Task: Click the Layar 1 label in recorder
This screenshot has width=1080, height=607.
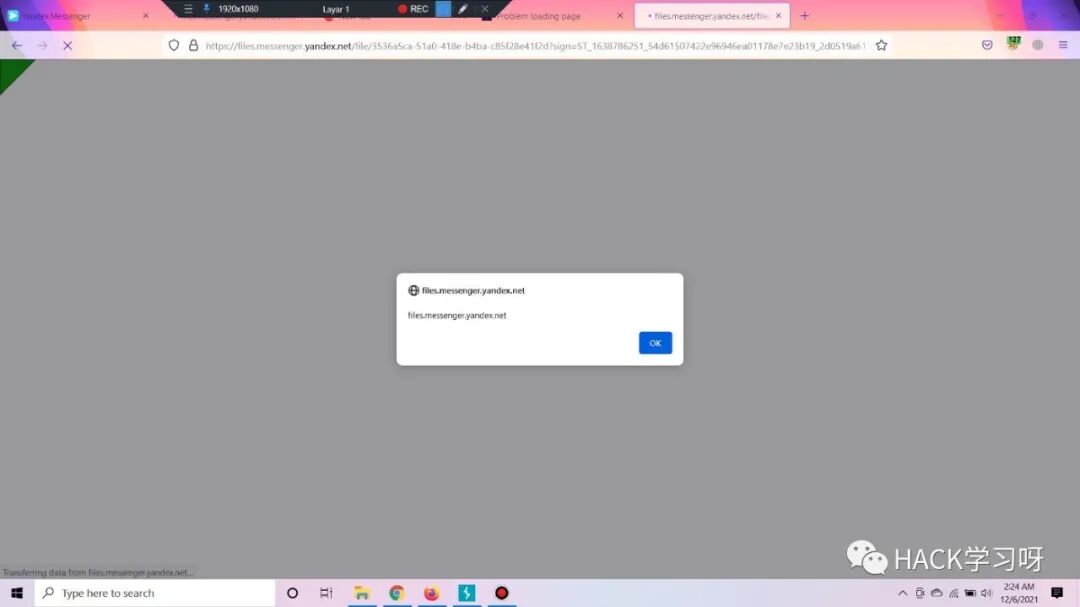Action: [336, 9]
